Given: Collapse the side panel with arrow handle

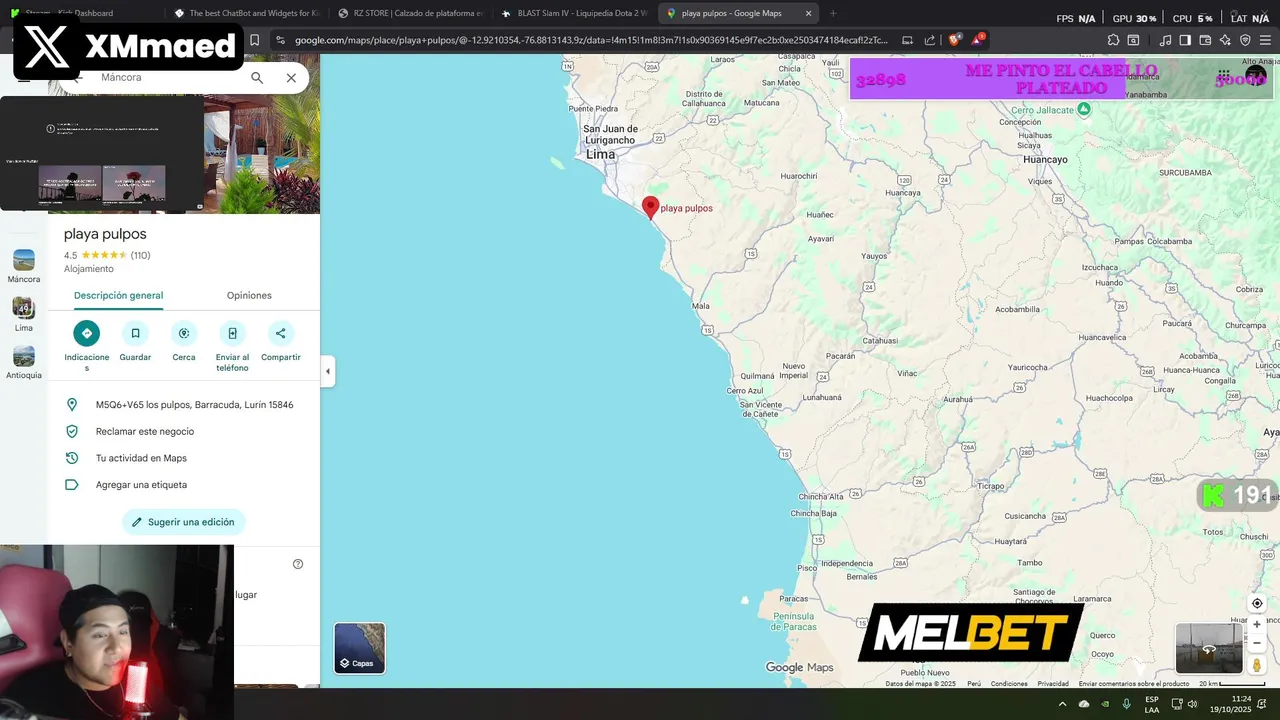Looking at the screenshot, I should [327, 371].
